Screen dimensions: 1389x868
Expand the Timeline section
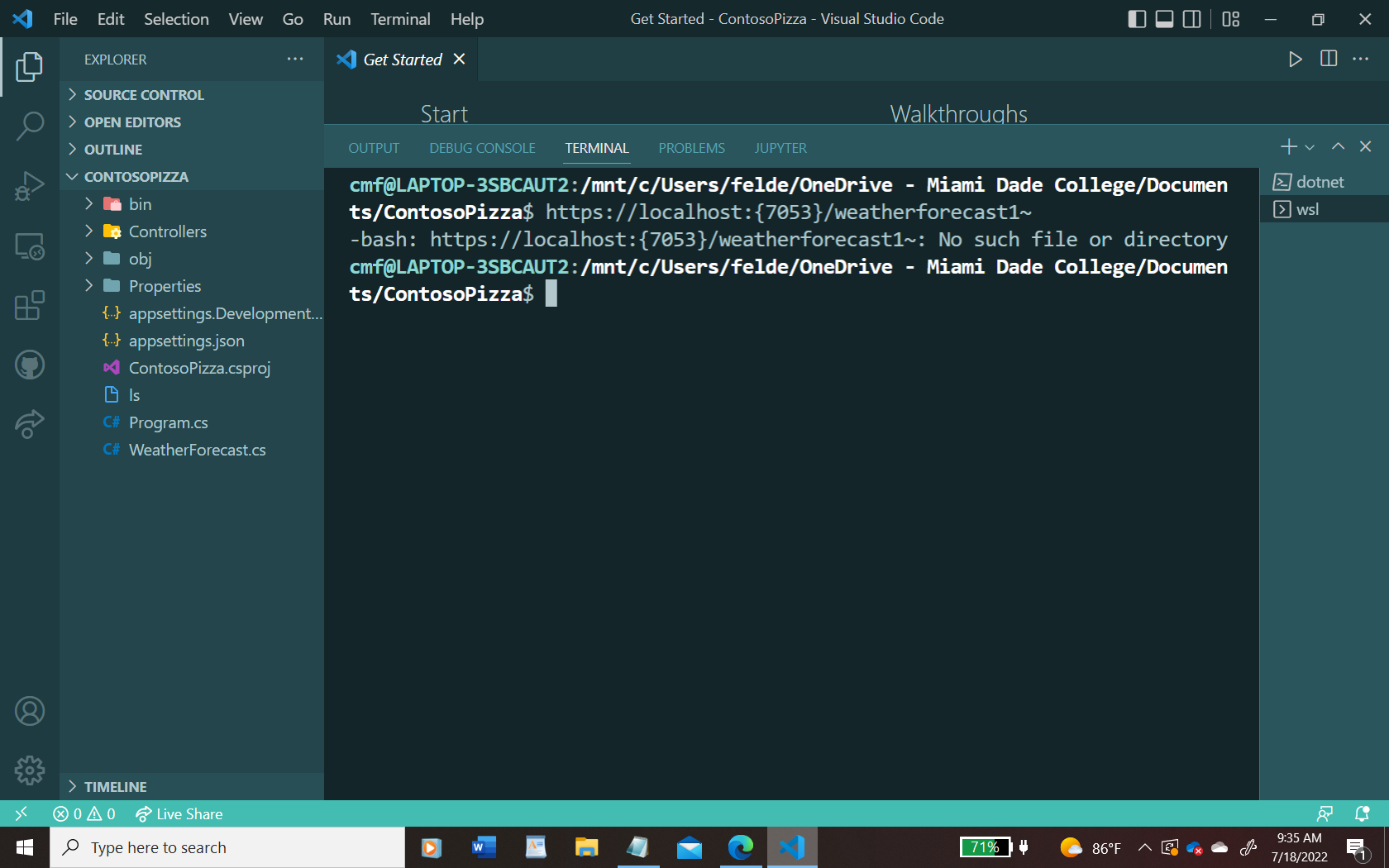pyautogui.click(x=192, y=787)
